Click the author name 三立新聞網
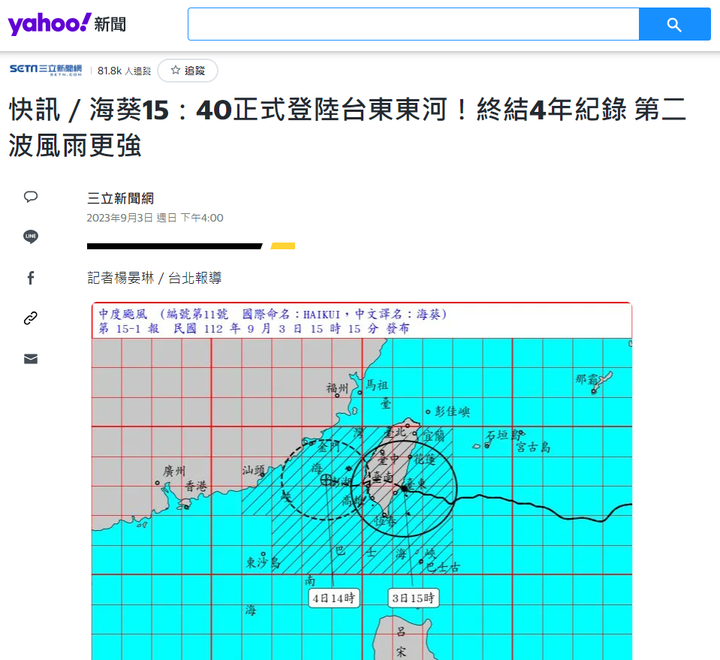 click(120, 198)
